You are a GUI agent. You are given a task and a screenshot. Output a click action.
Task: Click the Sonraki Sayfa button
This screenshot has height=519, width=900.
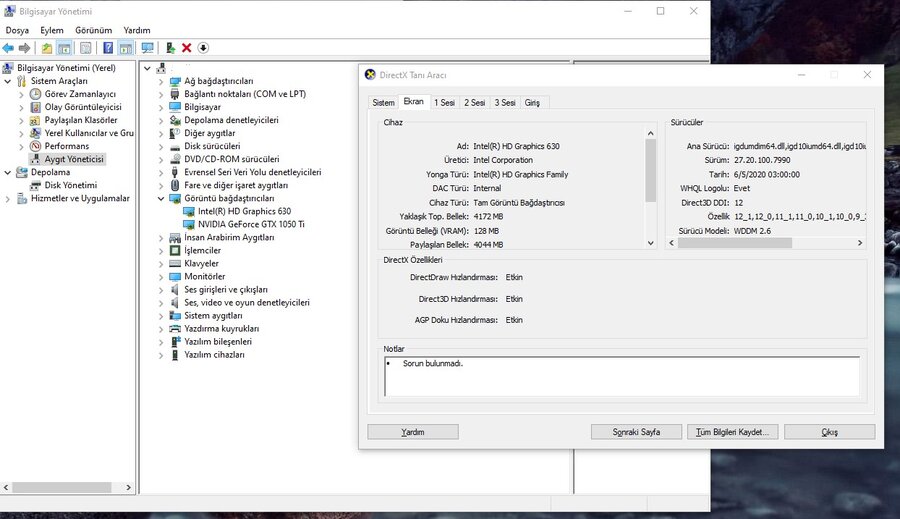(x=637, y=432)
